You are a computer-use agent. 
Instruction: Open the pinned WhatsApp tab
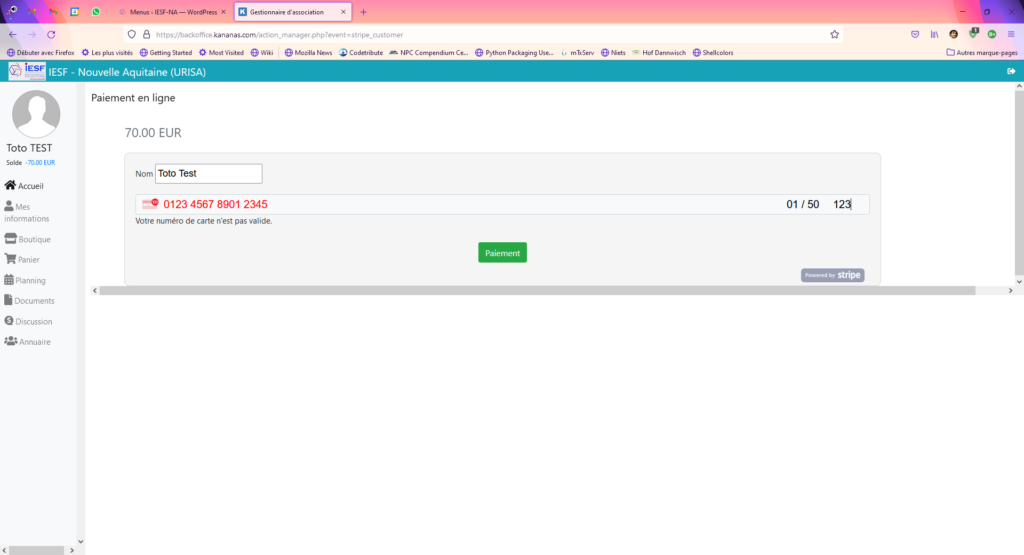point(96,12)
